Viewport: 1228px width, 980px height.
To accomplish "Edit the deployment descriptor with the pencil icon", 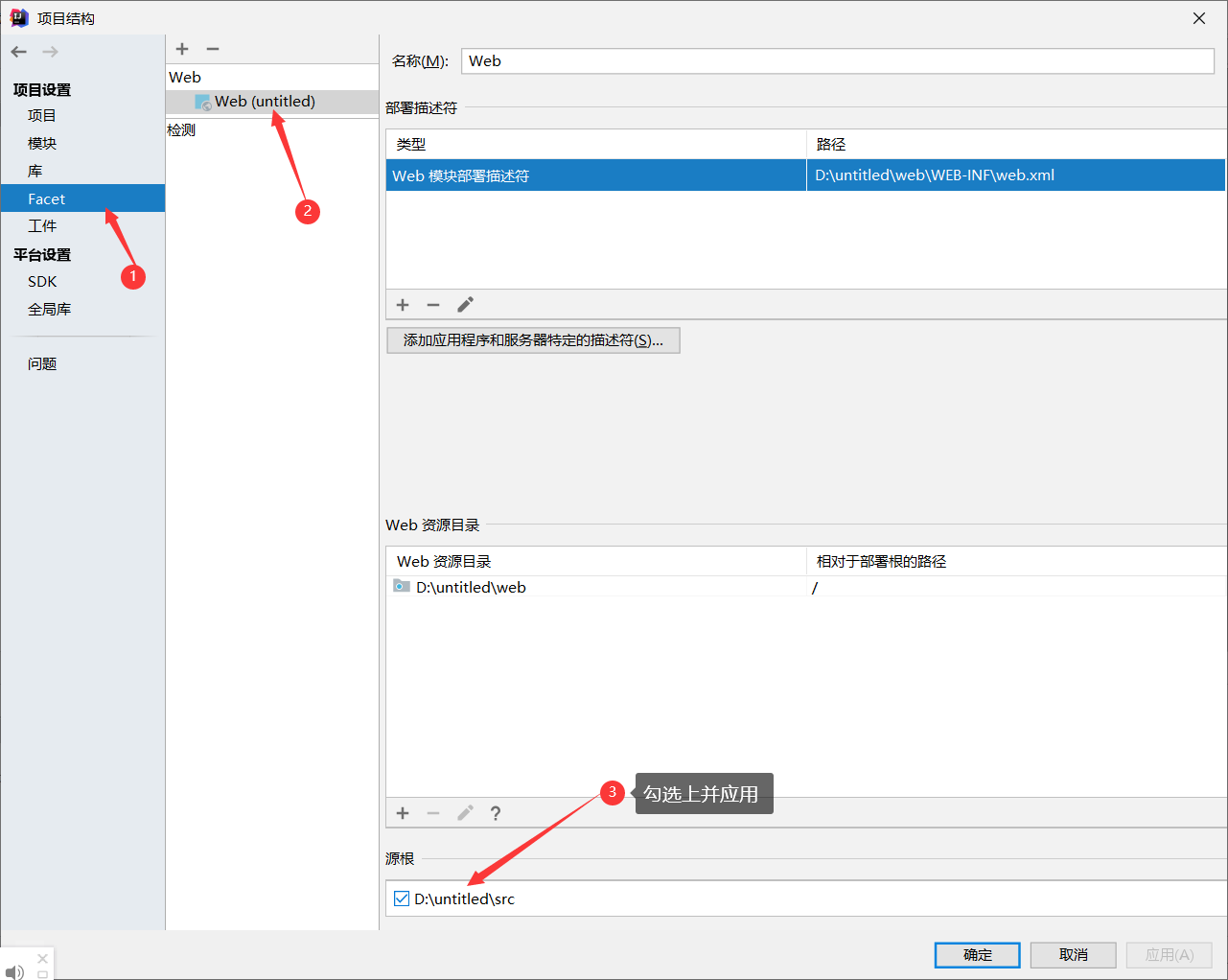I will [x=465, y=304].
